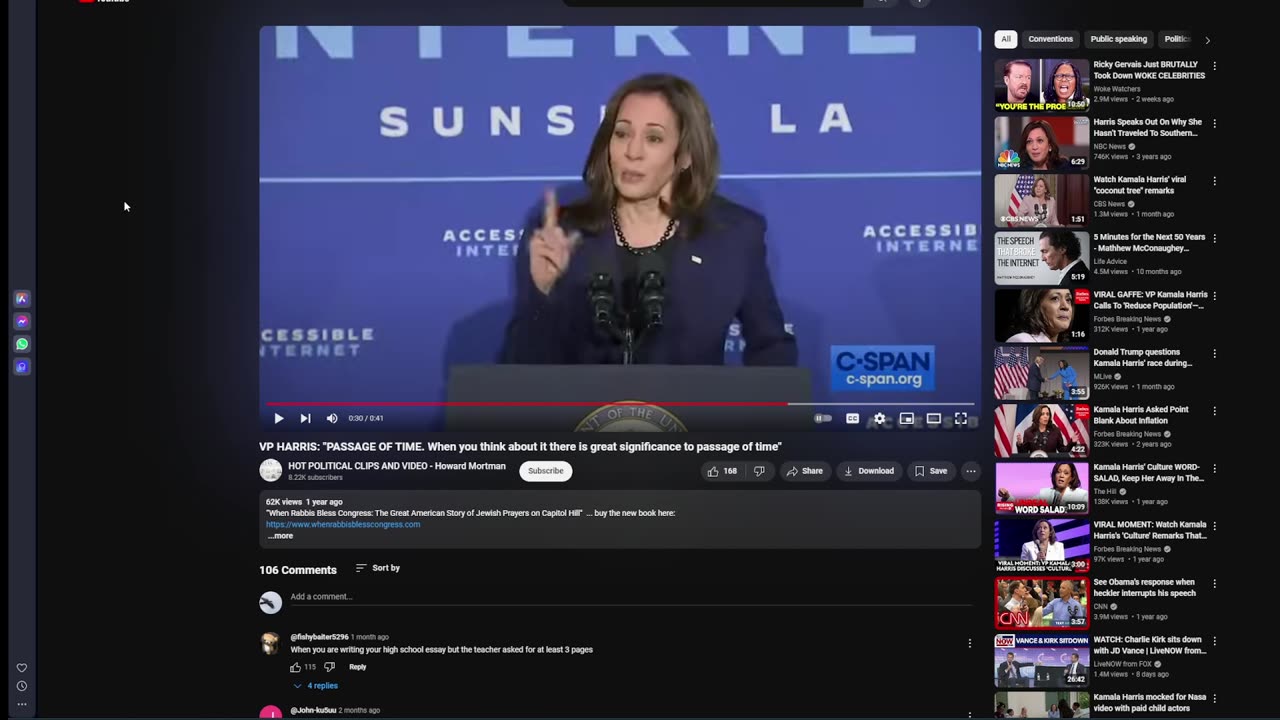Select the Conventions filter chip
Screen dimensions: 1280x720
(x=1050, y=39)
